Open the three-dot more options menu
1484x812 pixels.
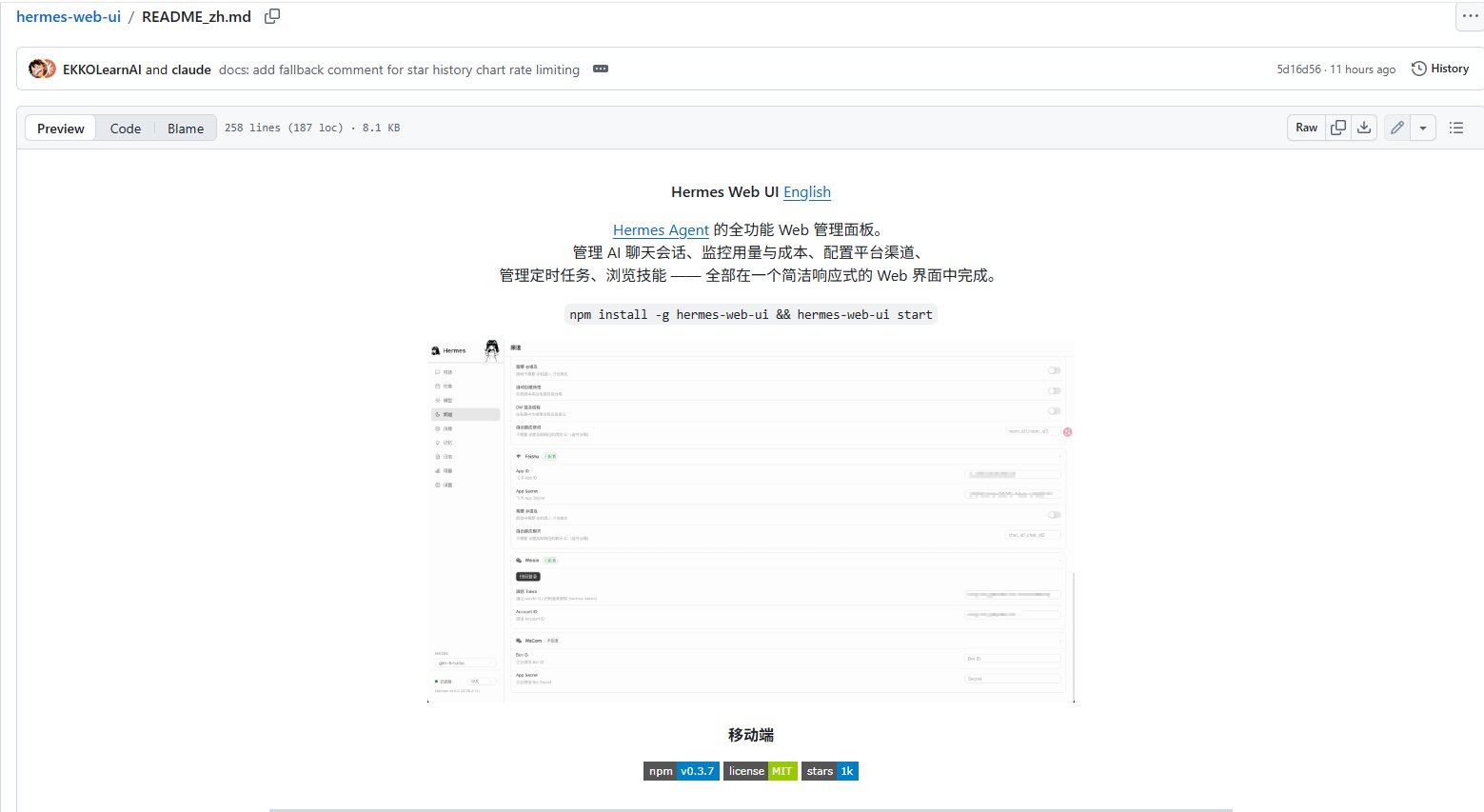[x=1470, y=16]
